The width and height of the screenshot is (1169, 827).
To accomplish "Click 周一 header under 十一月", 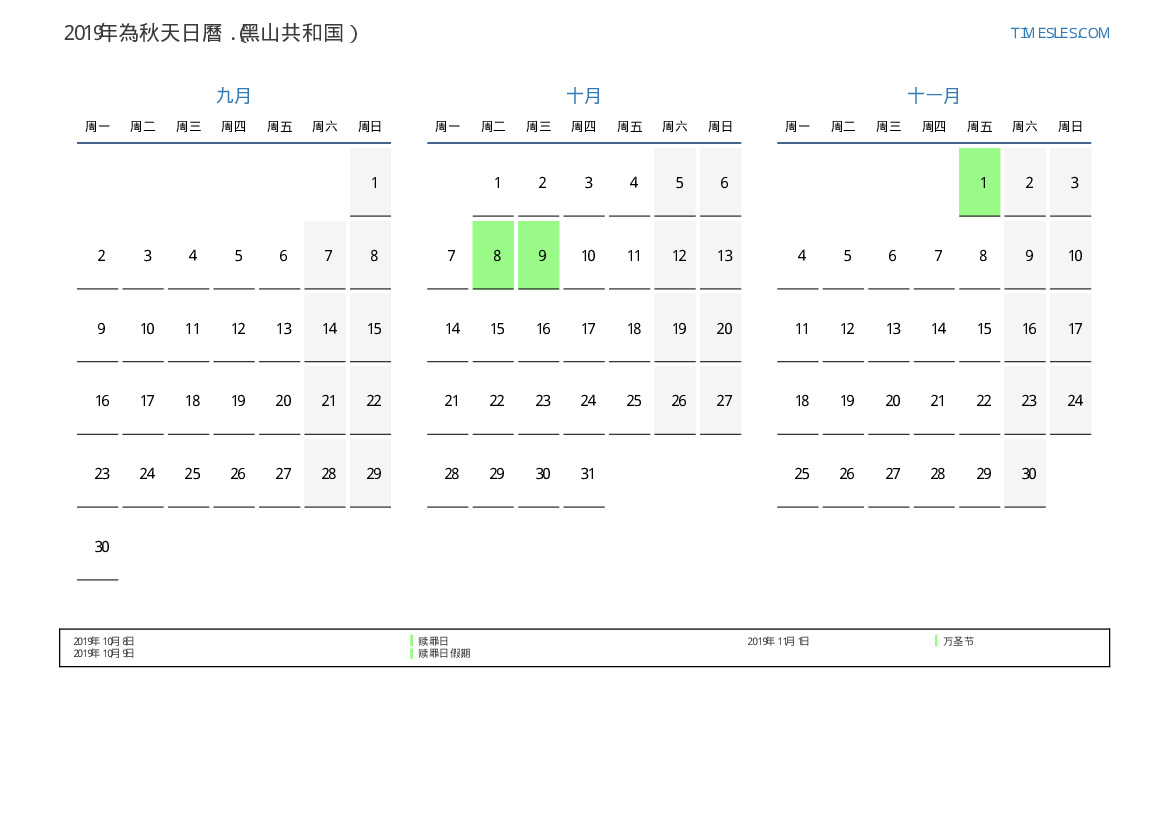I will [798, 127].
